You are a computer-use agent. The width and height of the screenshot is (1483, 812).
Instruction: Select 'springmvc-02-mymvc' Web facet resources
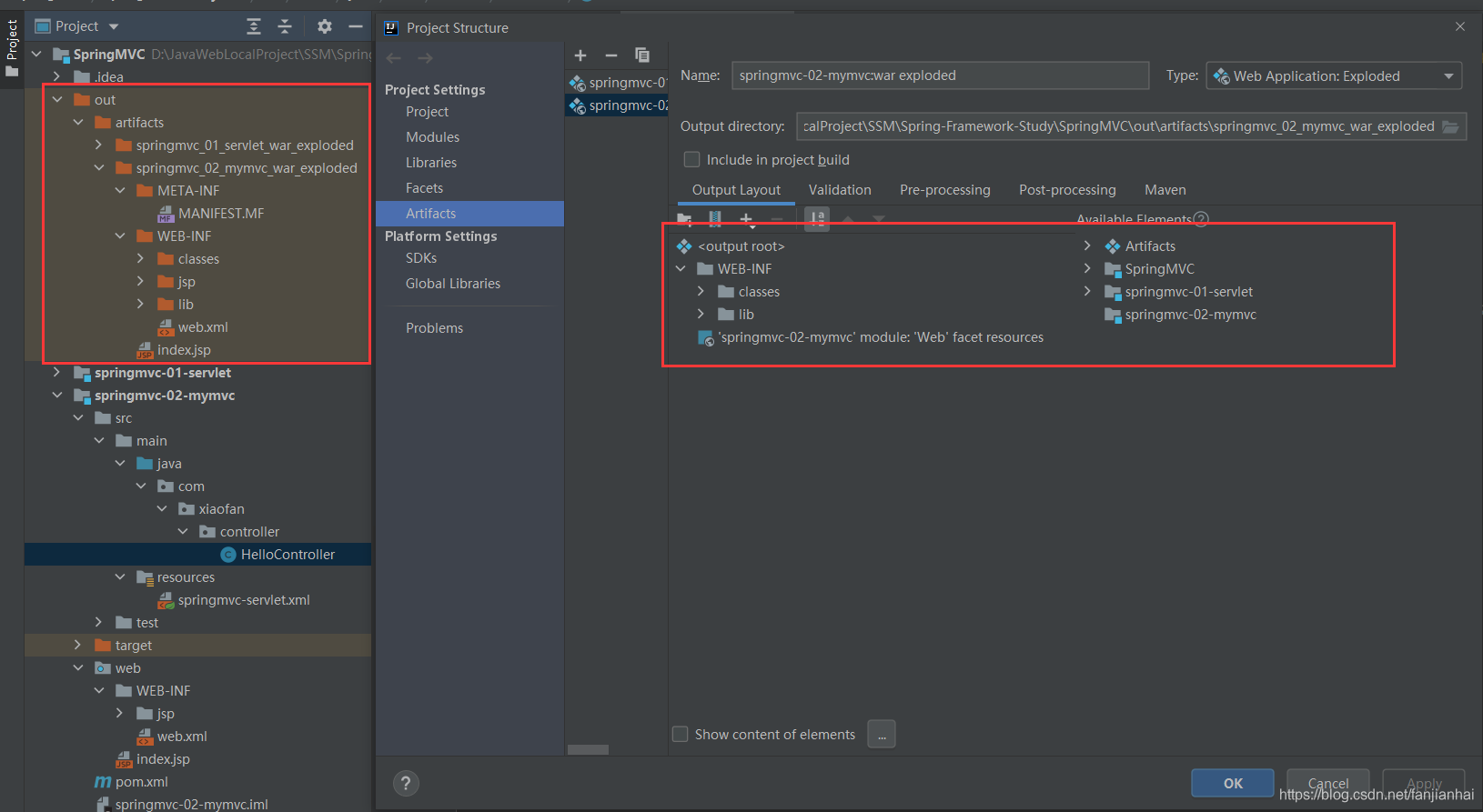(871, 337)
